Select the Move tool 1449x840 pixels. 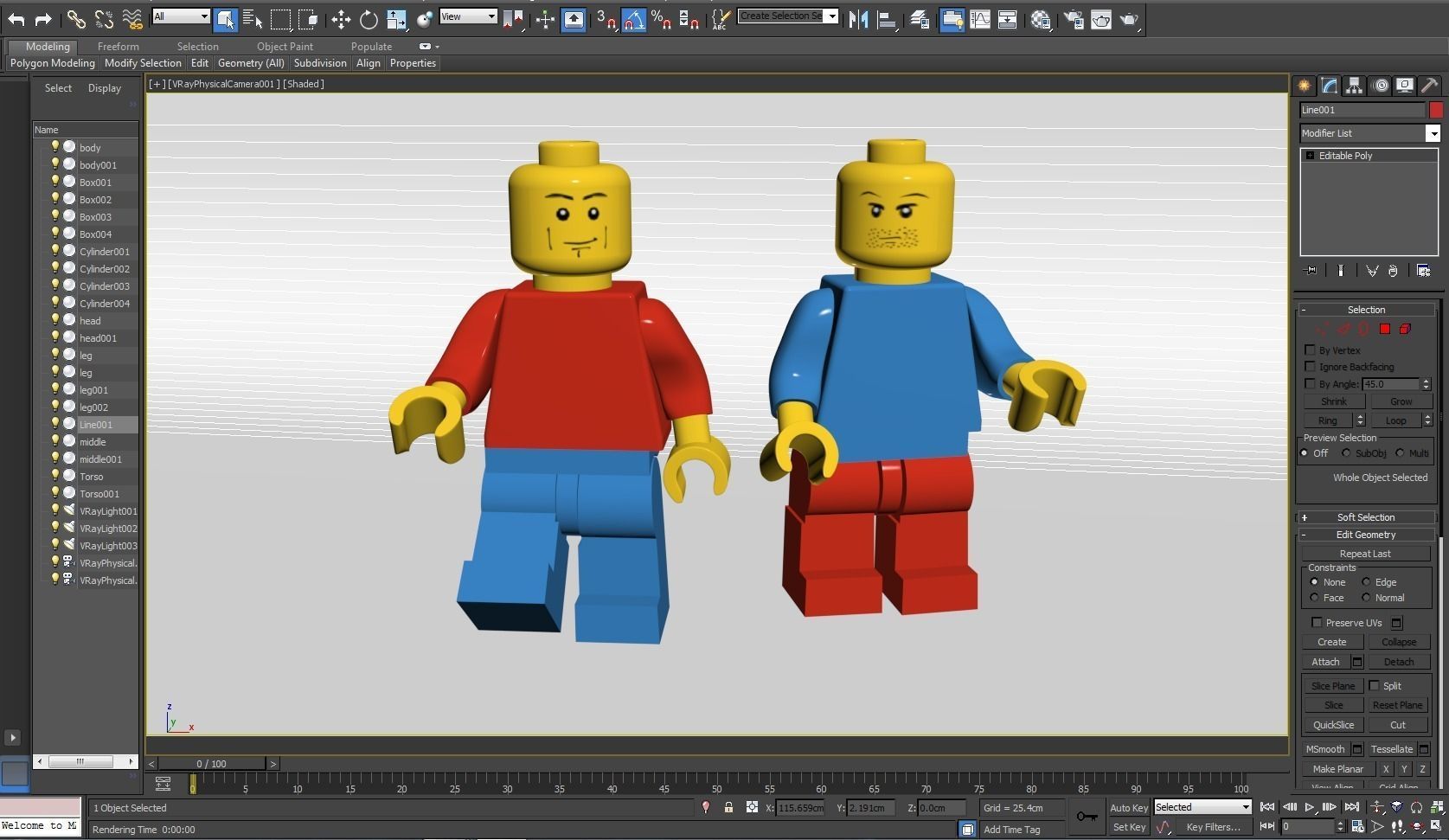(x=341, y=19)
